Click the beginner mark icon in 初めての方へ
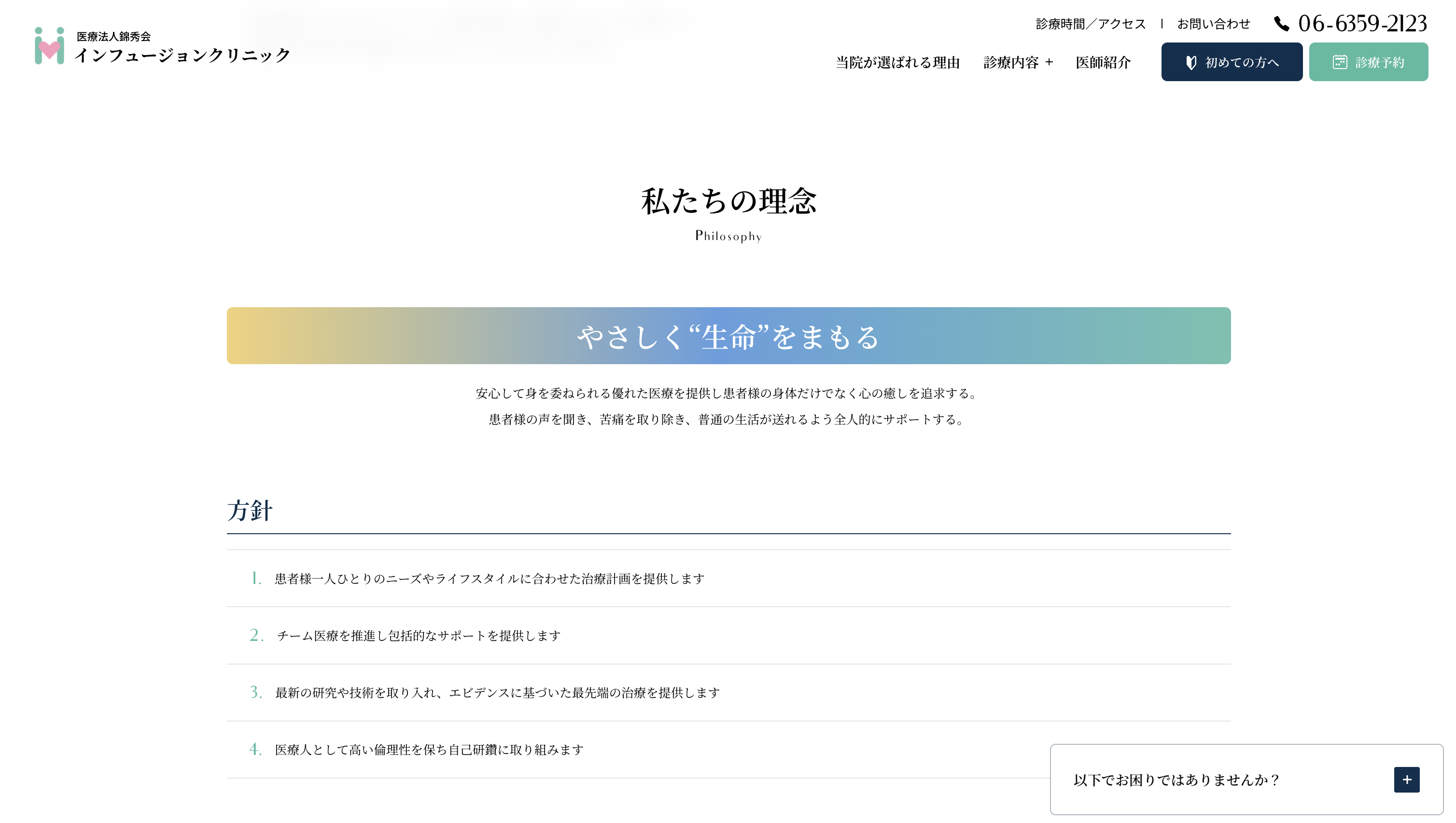Screen dimensions: 1456x823 (x=1191, y=62)
